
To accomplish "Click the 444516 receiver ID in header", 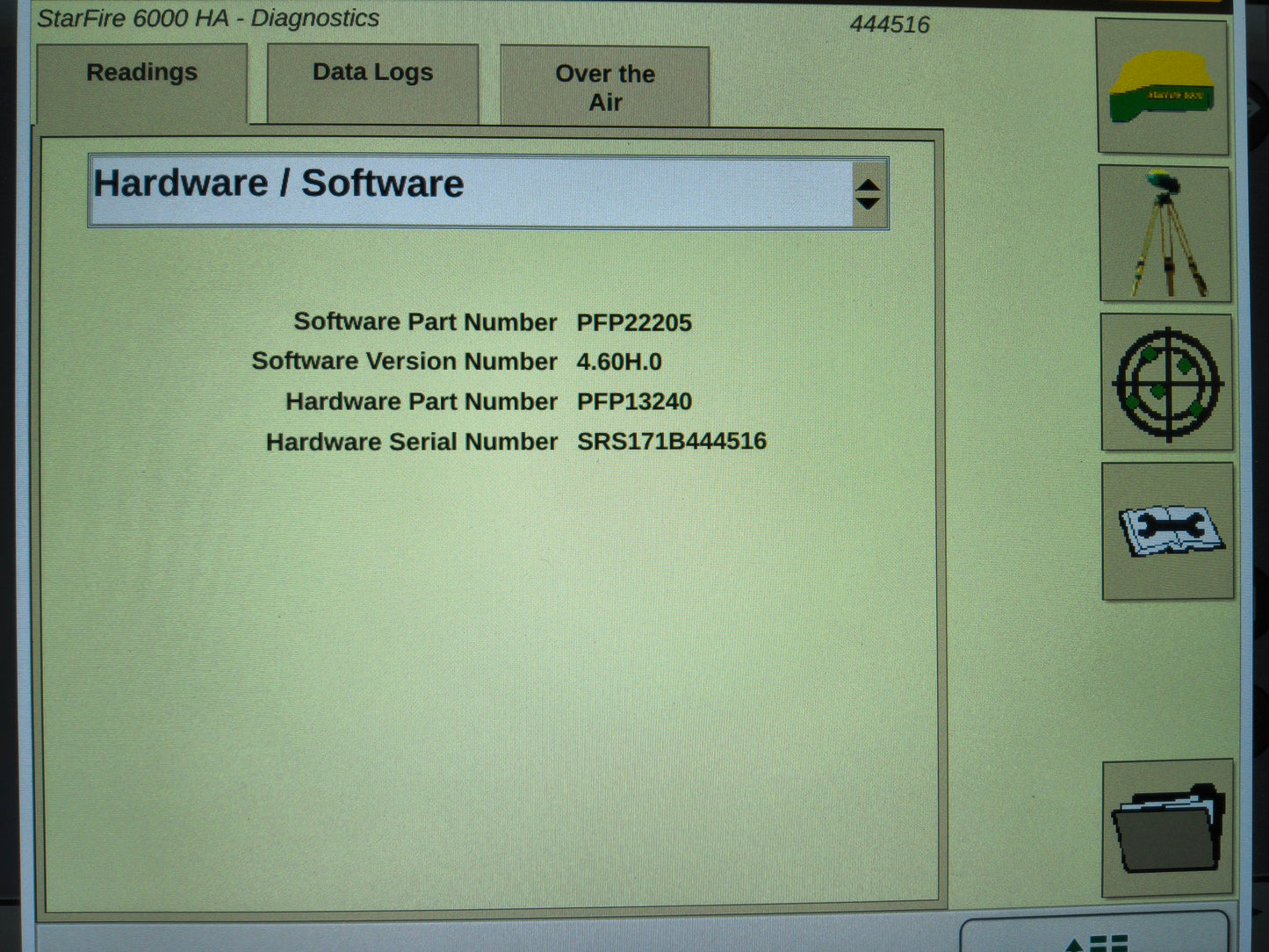I will 890,25.
